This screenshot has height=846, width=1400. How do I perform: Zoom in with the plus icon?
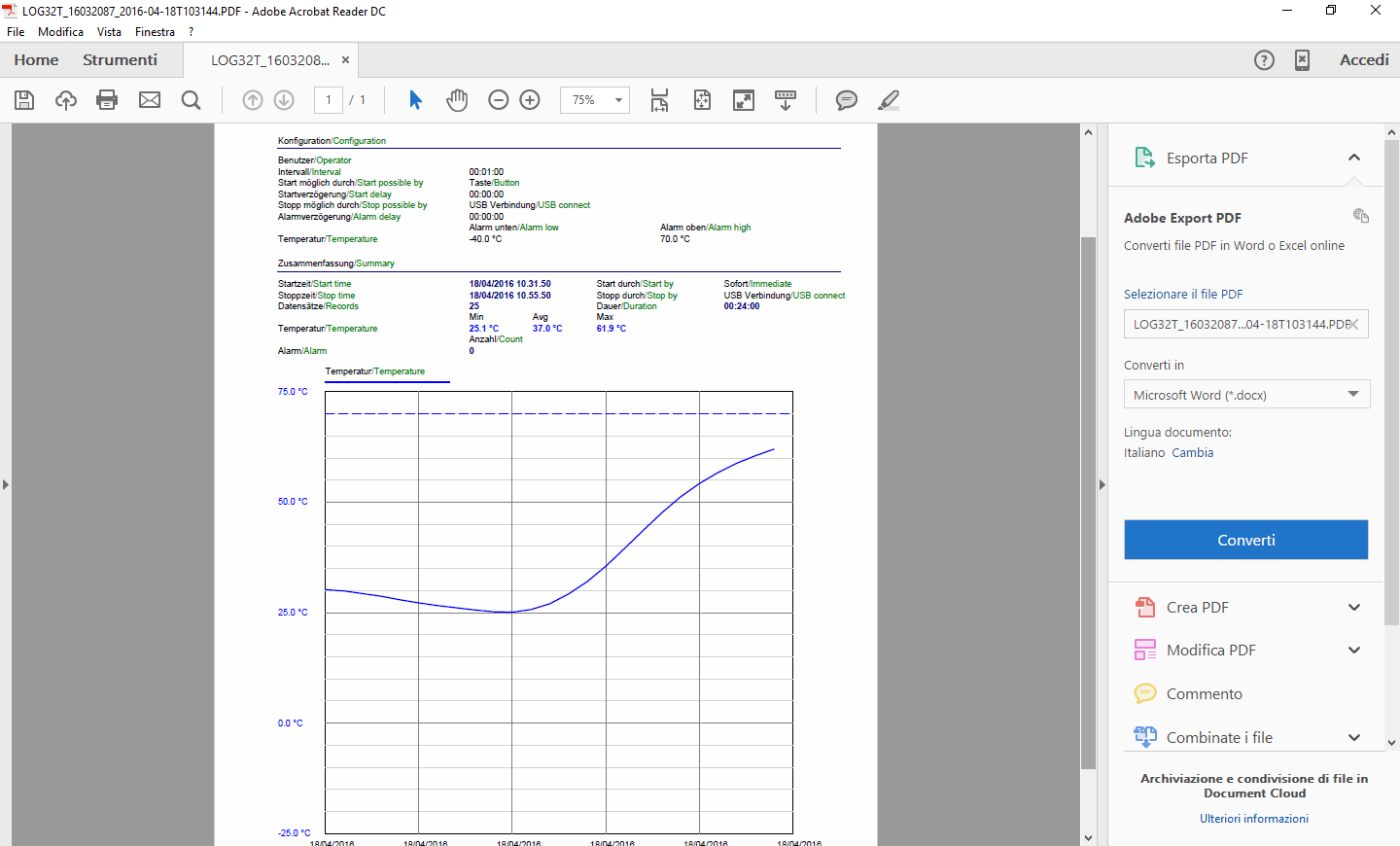[x=530, y=100]
